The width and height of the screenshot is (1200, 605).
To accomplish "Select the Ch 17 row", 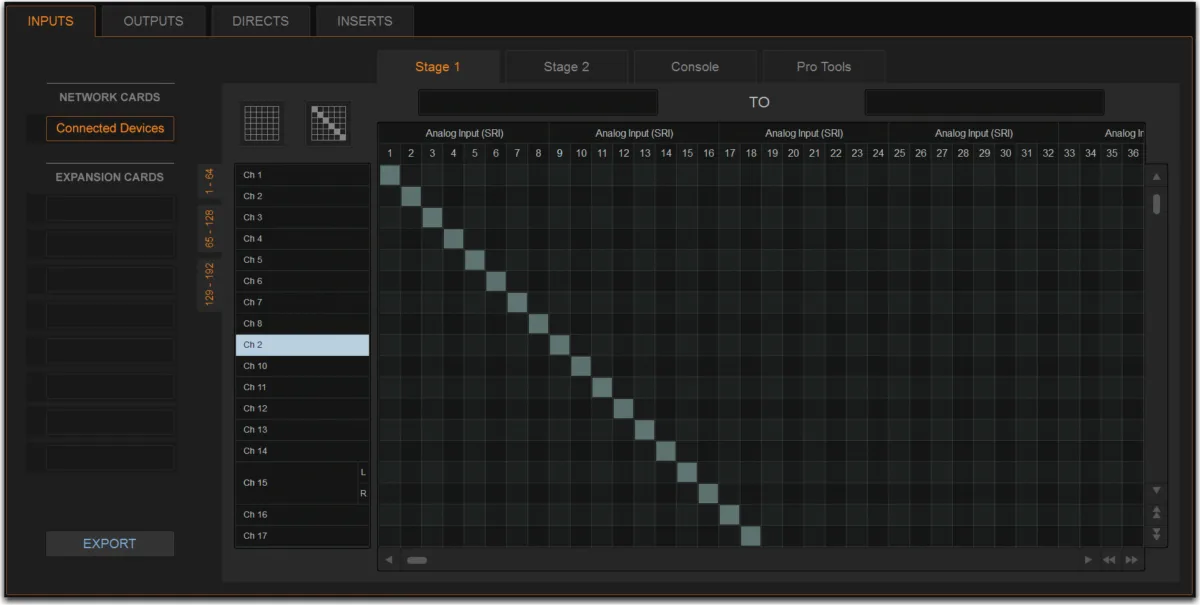I will coord(302,536).
